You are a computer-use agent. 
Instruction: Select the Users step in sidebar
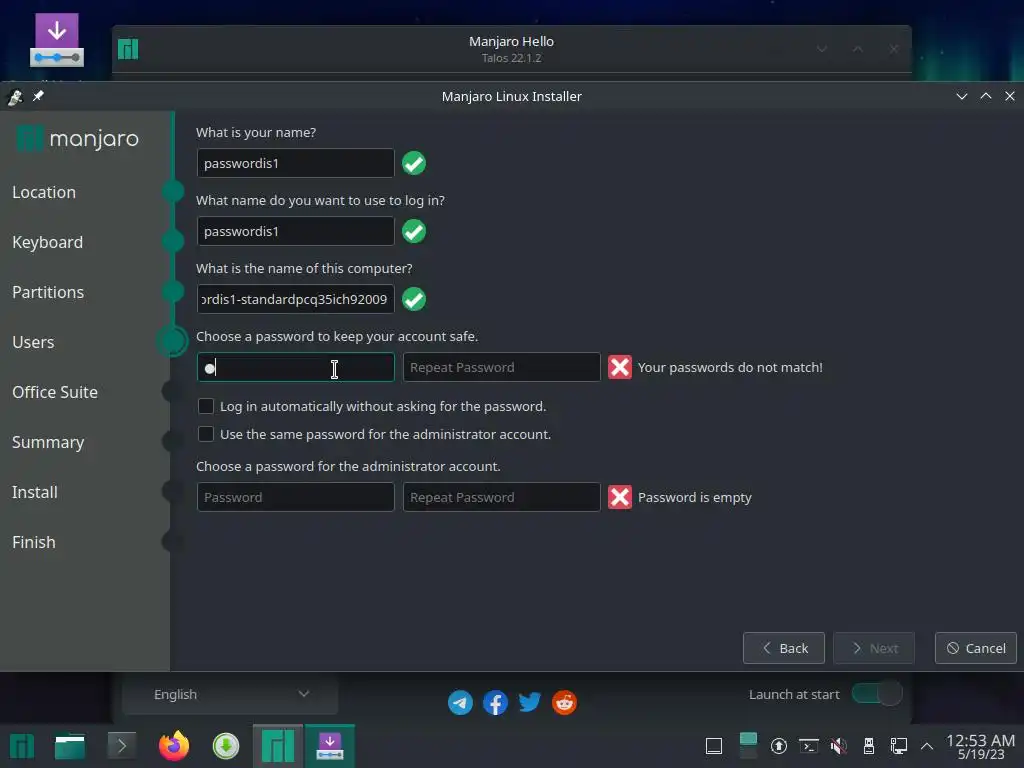[x=33, y=342]
